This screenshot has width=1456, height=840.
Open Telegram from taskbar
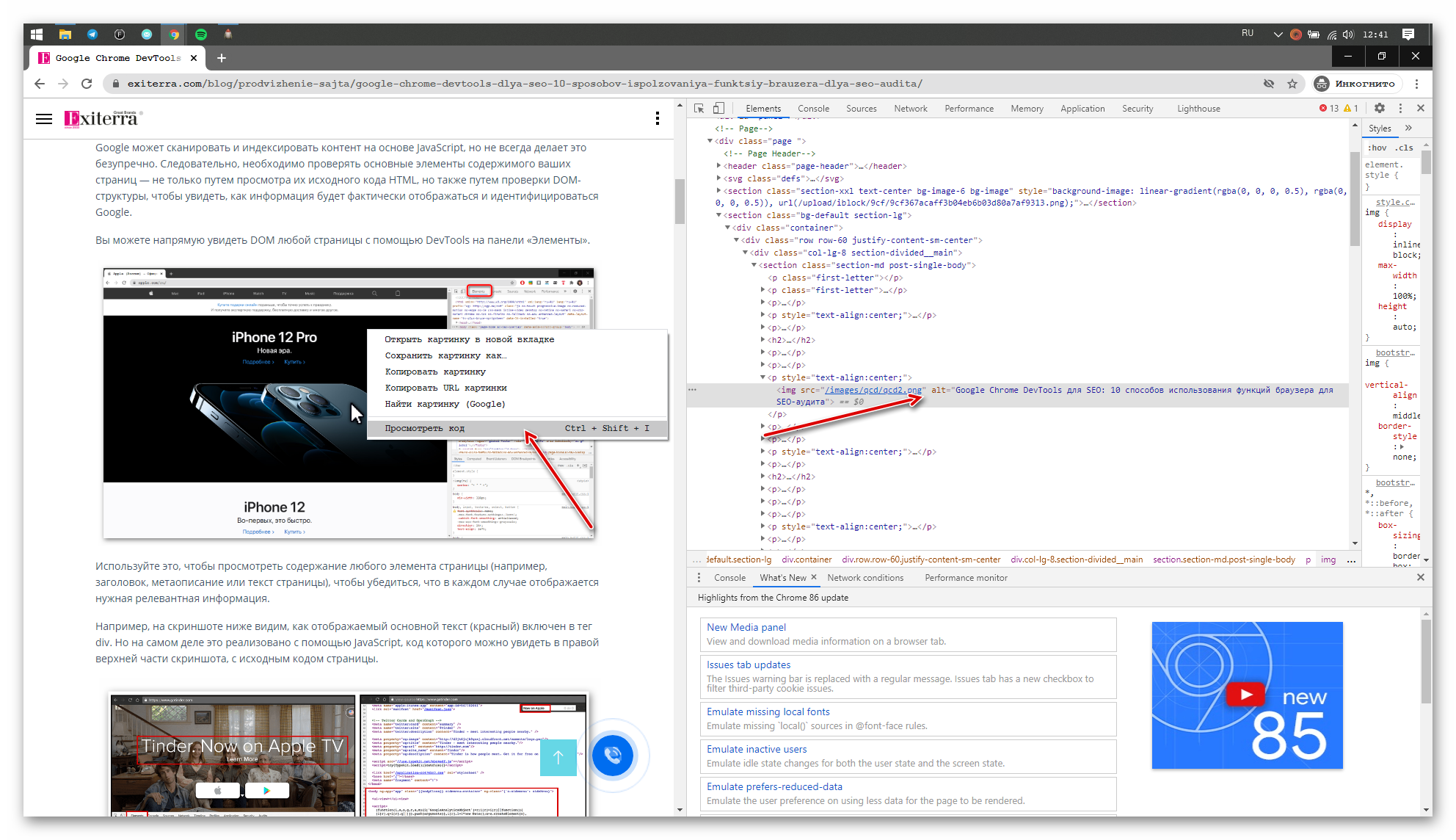pyautogui.click(x=92, y=34)
